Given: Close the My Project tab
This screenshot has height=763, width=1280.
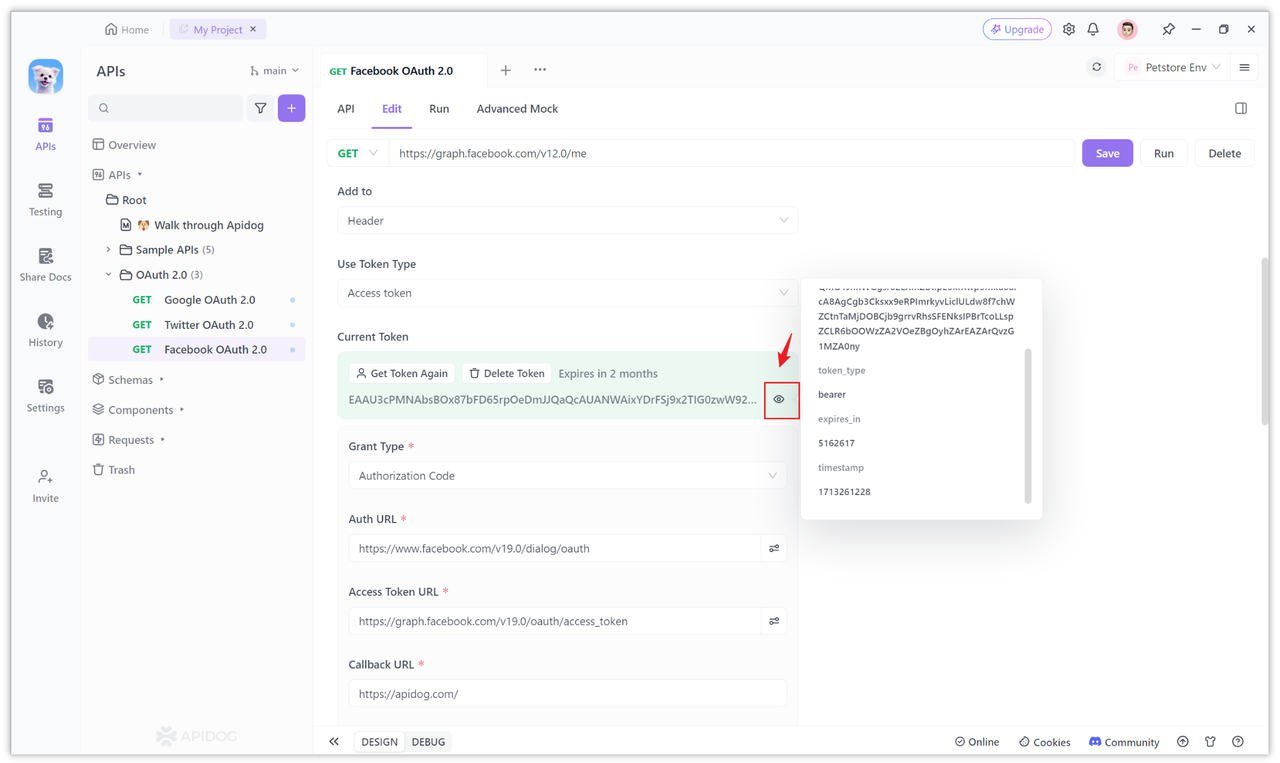Looking at the screenshot, I should coord(253,29).
